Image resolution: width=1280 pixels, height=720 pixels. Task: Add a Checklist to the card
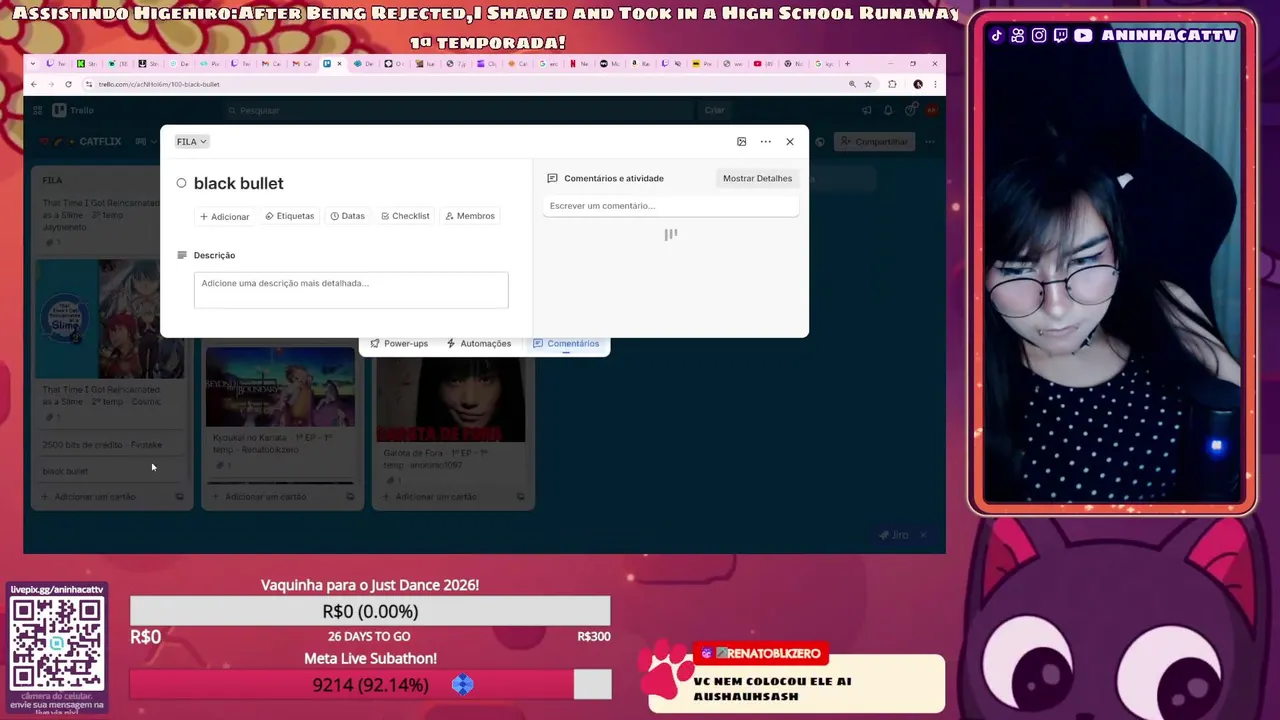pos(405,216)
